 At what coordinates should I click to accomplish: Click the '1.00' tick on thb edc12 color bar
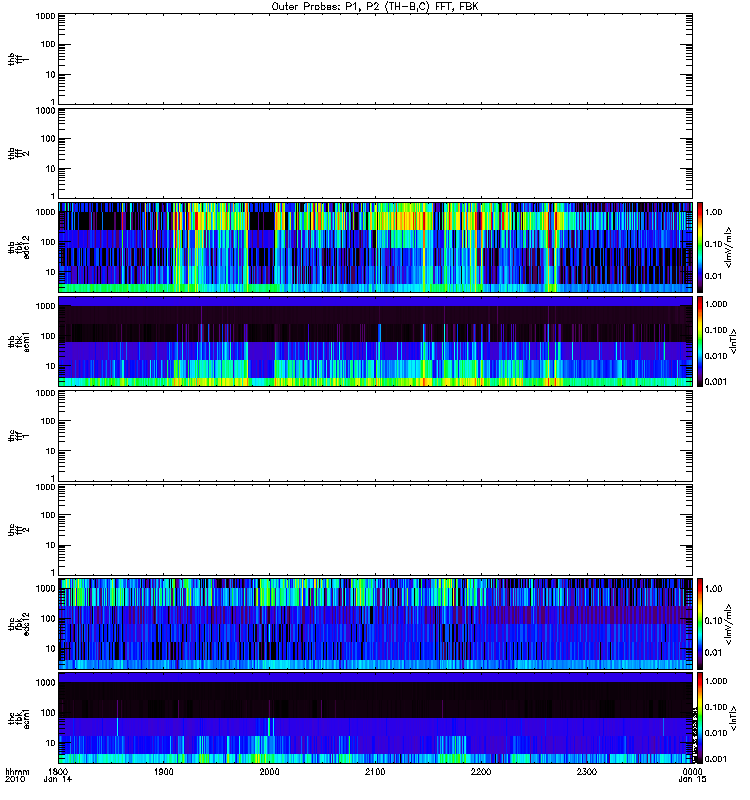pos(713,212)
